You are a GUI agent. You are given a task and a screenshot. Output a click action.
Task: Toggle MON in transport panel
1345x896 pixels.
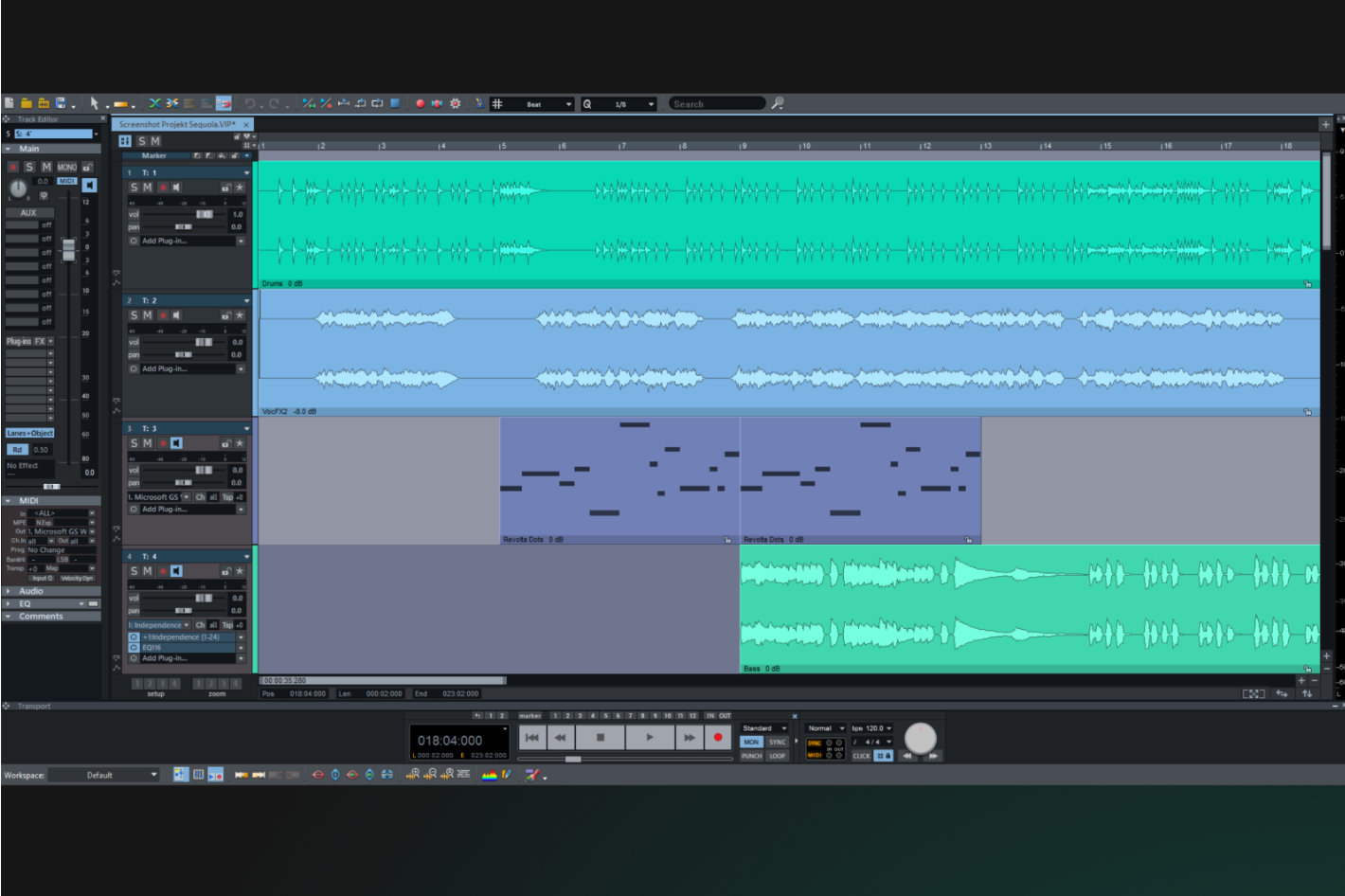751,742
